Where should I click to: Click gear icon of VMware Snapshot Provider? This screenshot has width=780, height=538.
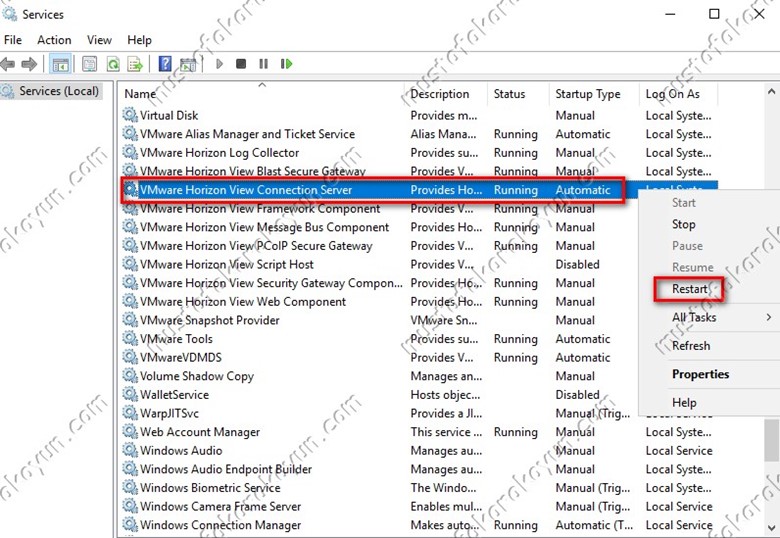(130, 320)
